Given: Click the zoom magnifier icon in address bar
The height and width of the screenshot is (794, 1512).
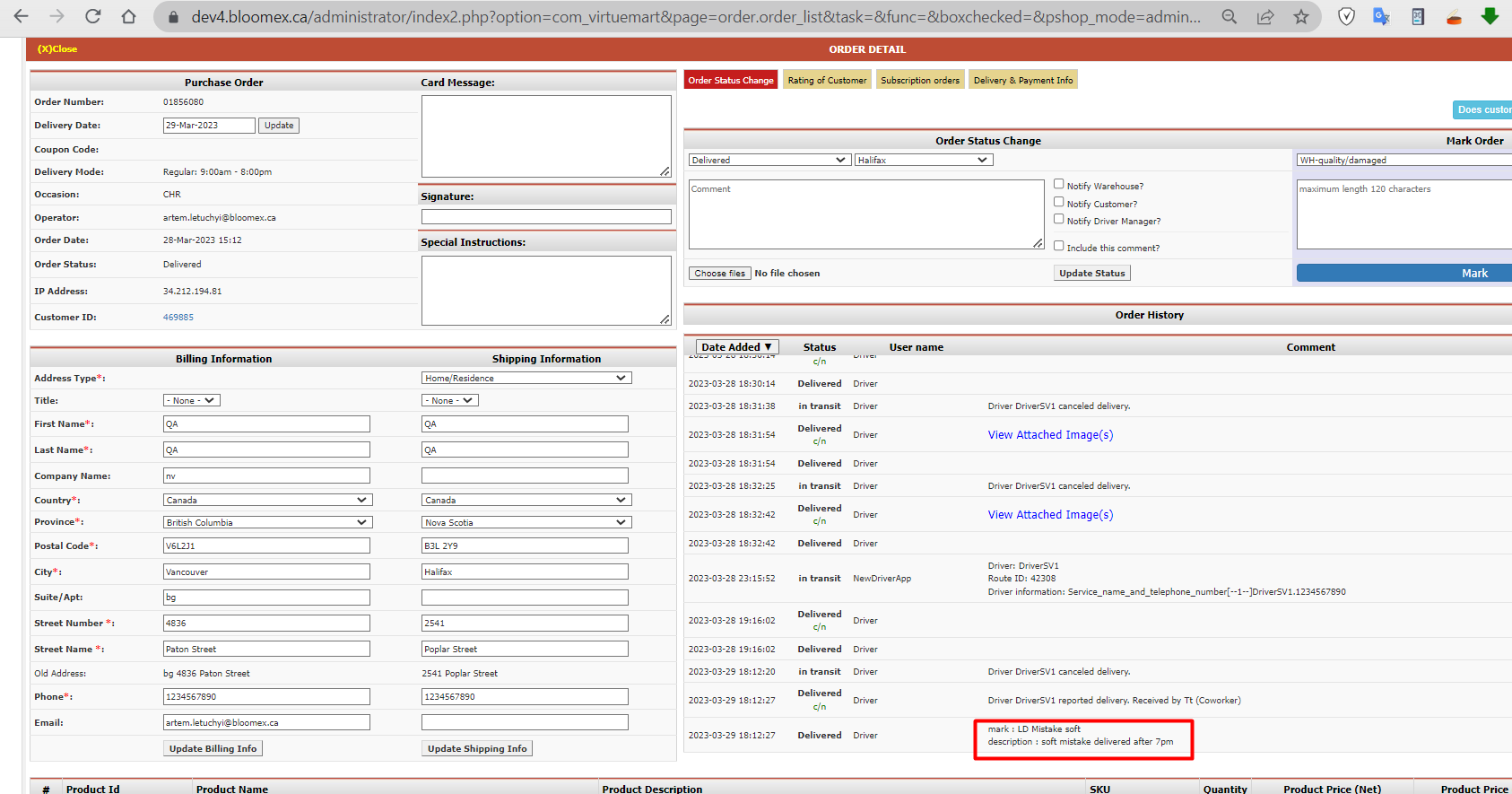Looking at the screenshot, I should pyautogui.click(x=1230, y=16).
